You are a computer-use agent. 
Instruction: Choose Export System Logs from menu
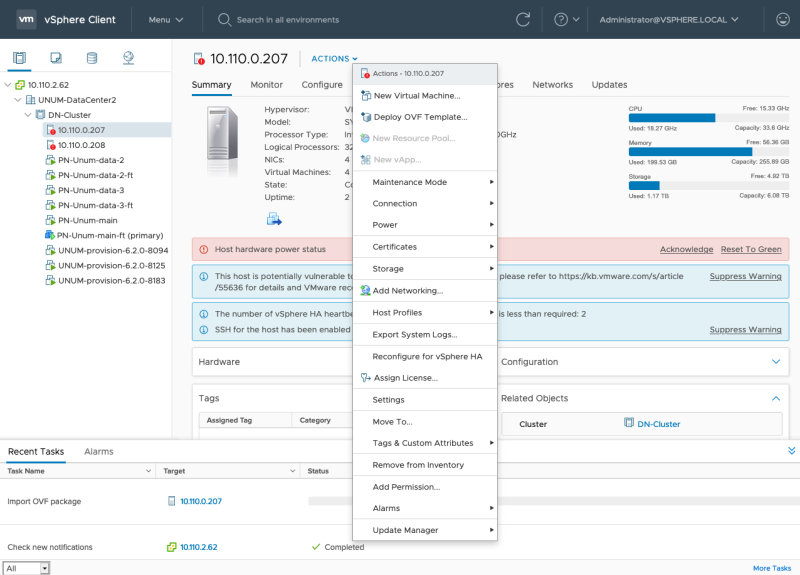[x=424, y=335]
